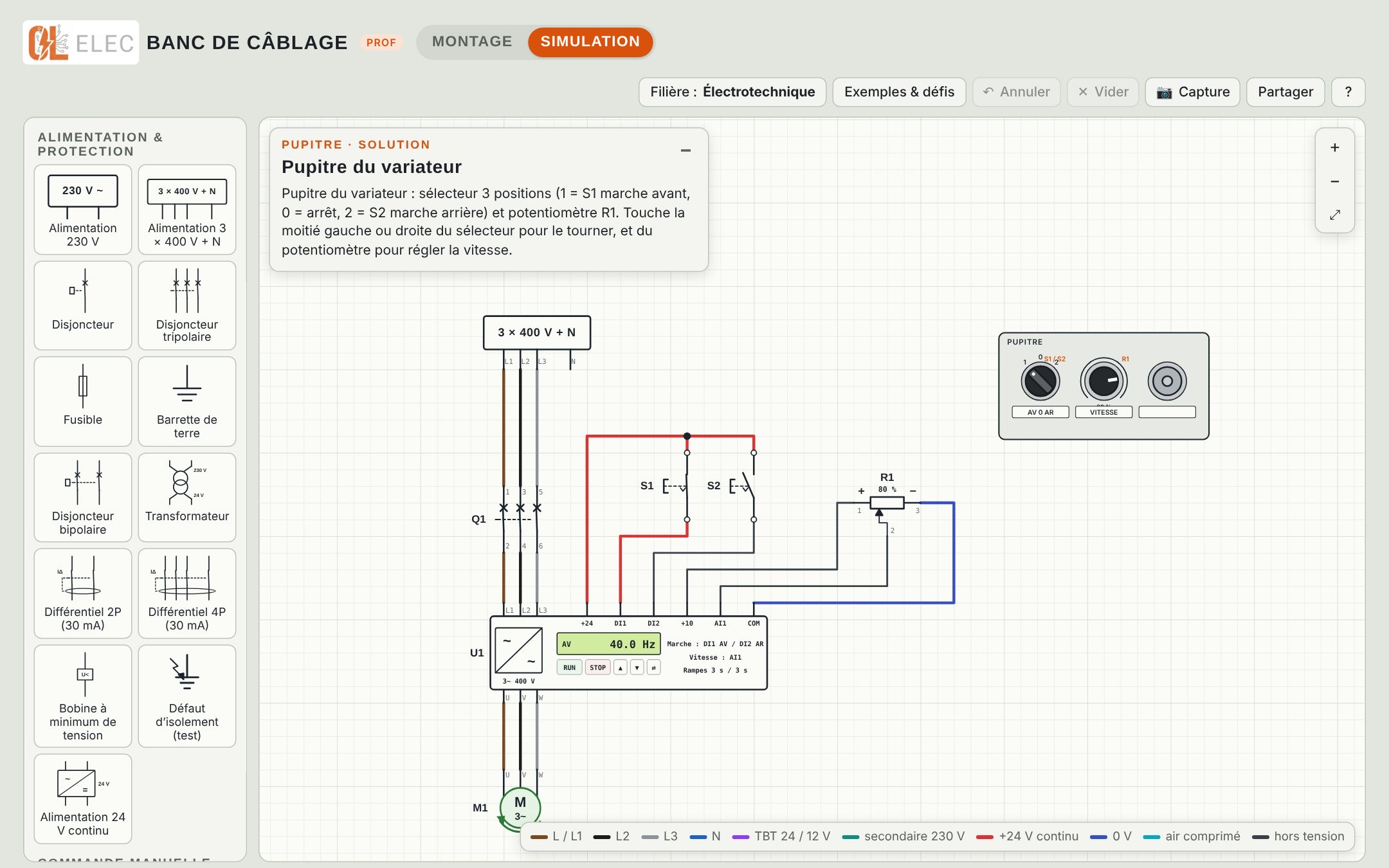Add the Alimentation 24 V continu component
This screenshot has width=1389, height=868.
(x=83, y=799)
